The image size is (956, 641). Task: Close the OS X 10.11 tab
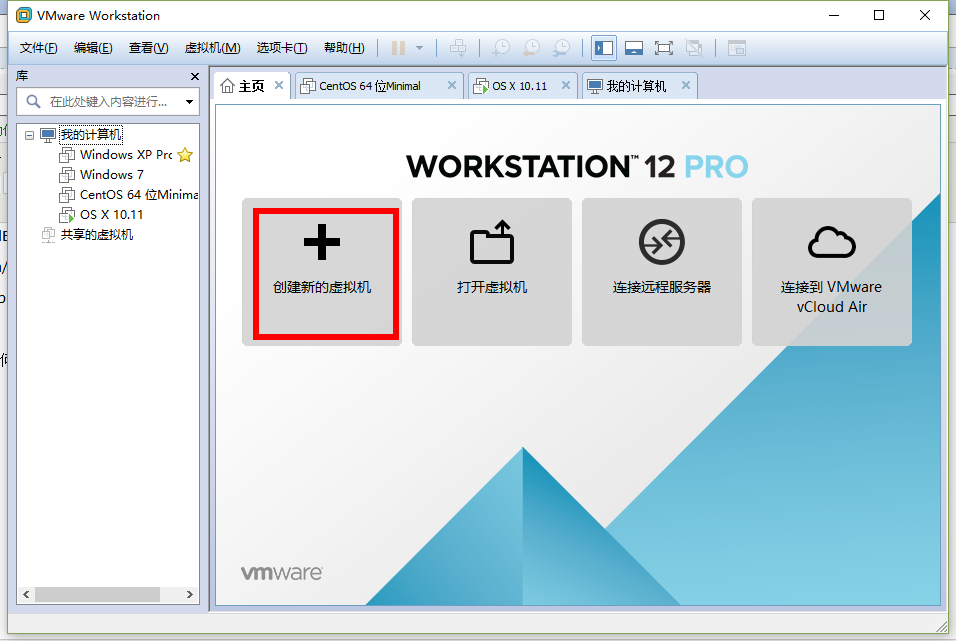coord(566,85)
